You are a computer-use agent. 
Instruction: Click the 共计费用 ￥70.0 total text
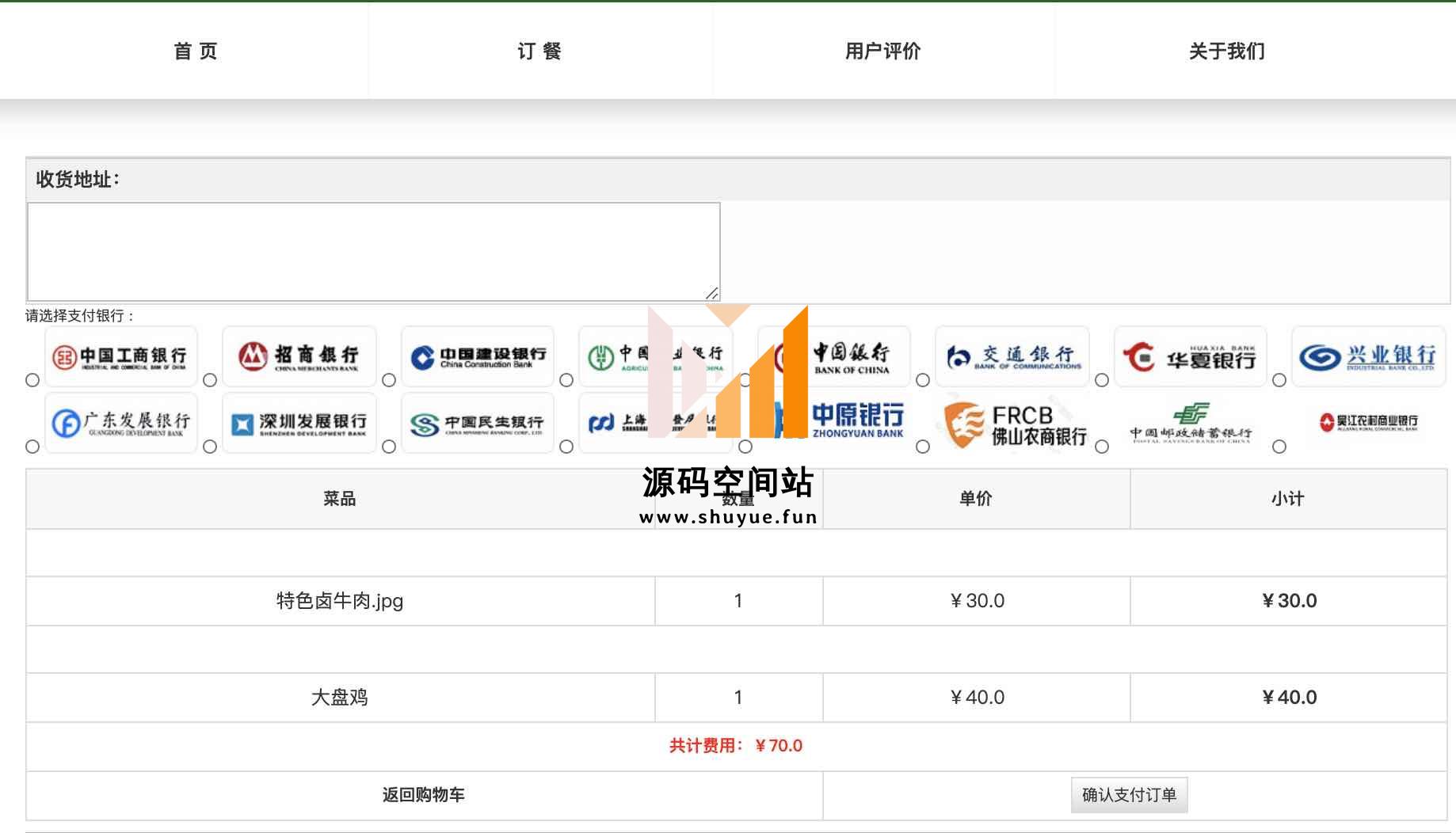[736, 746]
